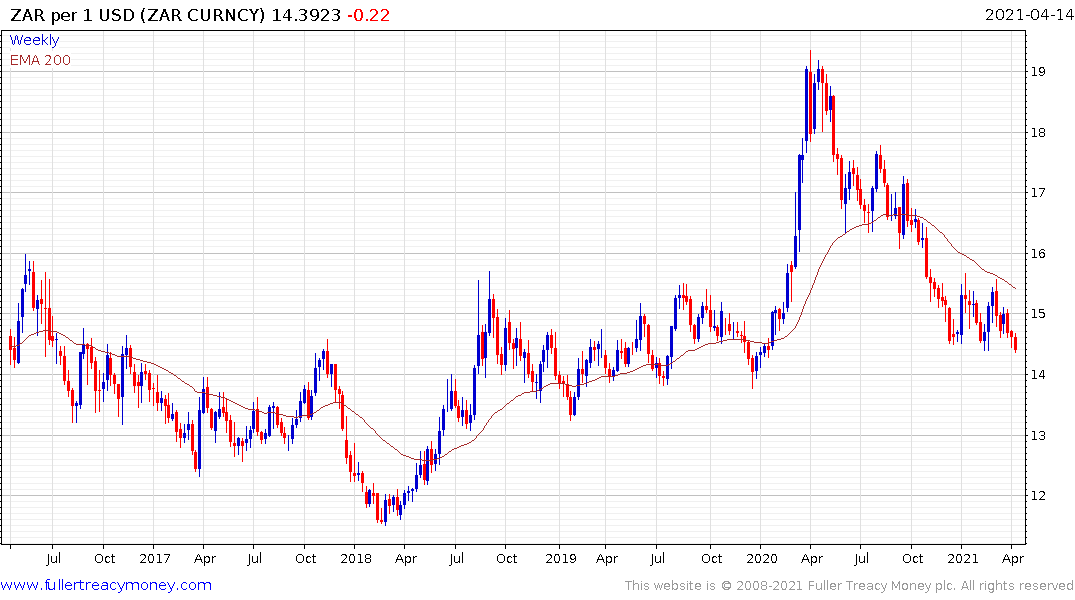Click the red change value -0.22
Screen dimensions: 1075x600
[x=369, y=15]
